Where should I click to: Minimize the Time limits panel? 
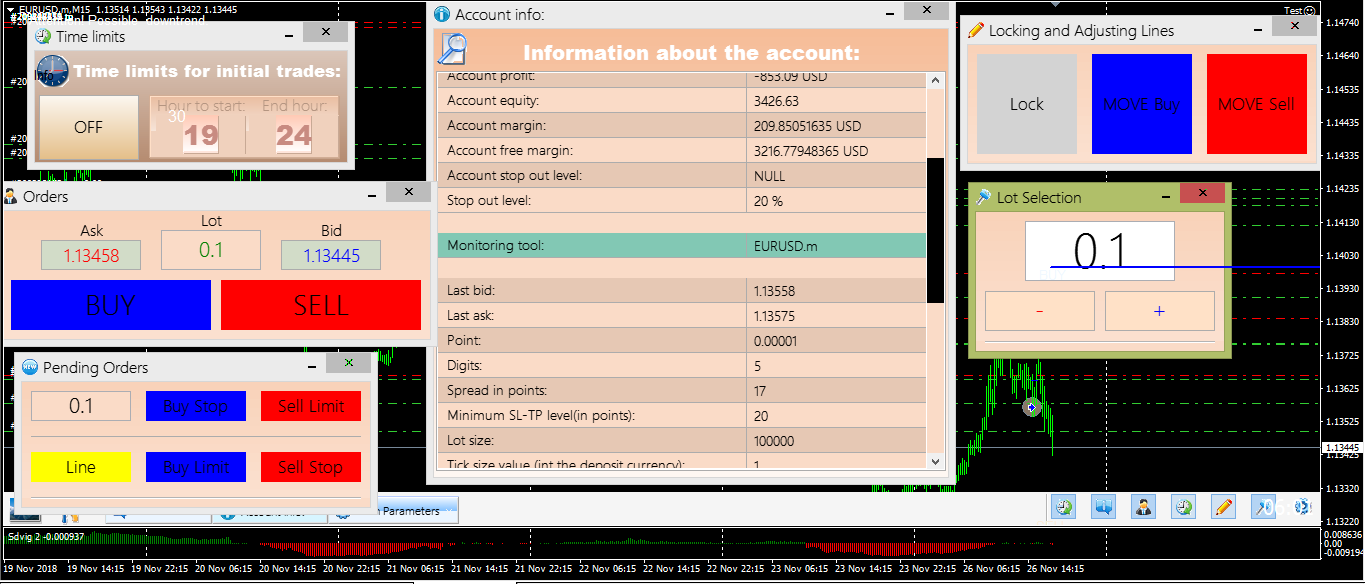click(x=289, y=35)
